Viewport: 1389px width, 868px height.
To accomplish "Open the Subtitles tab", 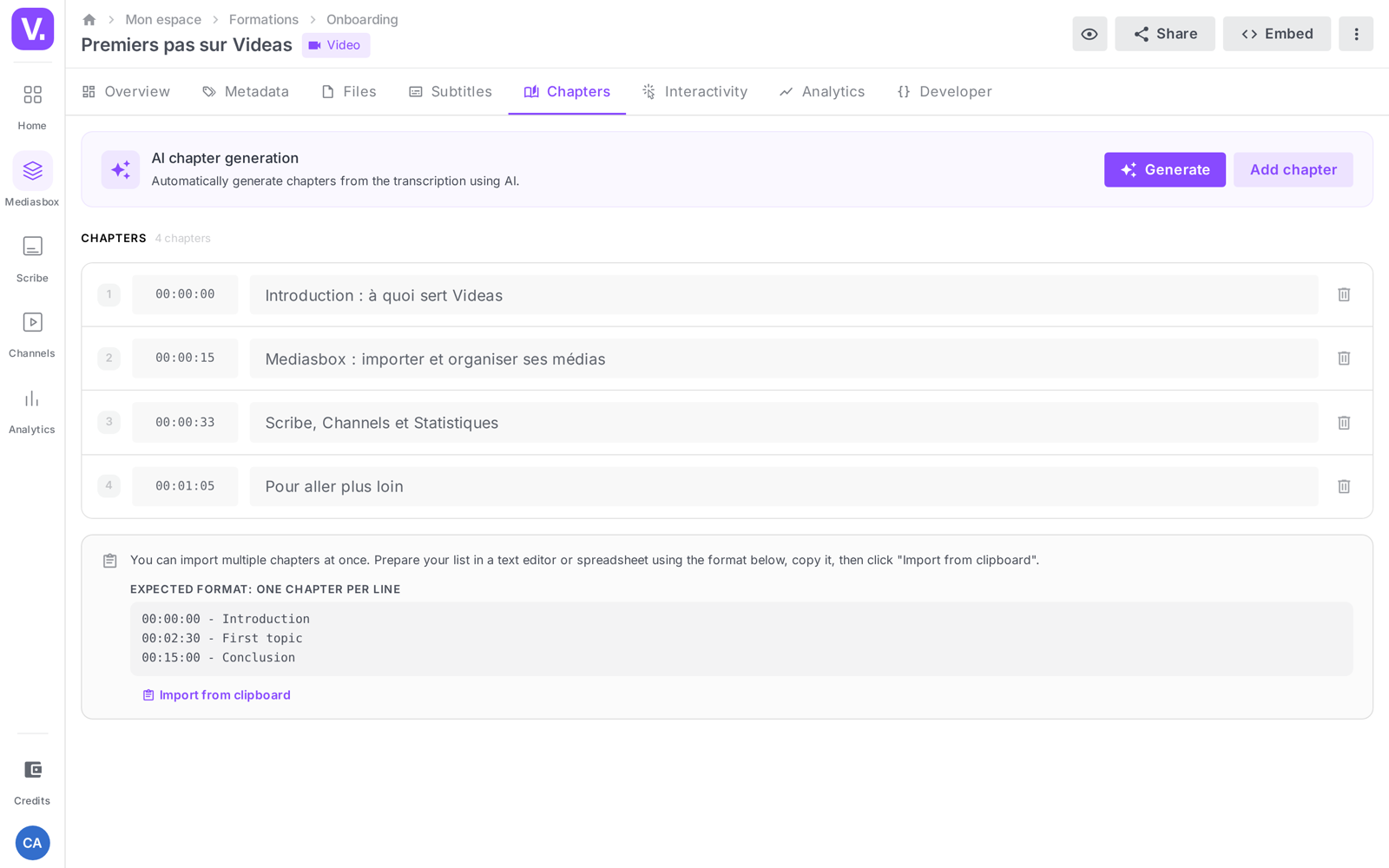I will click(x=451, y=91).
